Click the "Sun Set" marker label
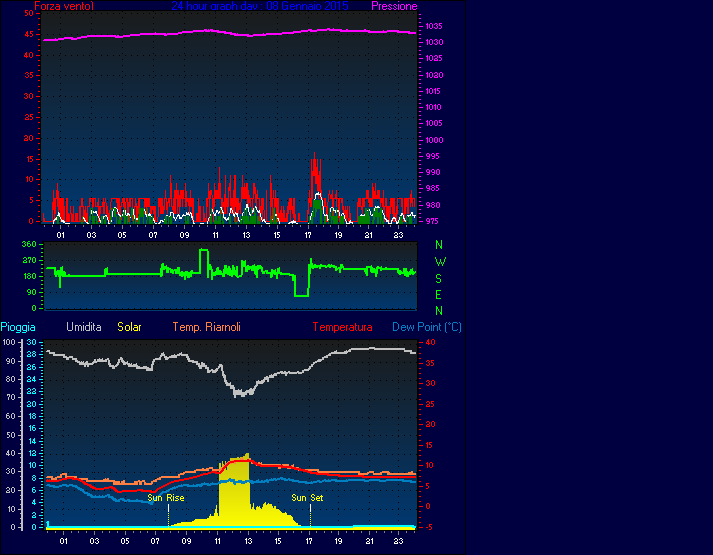The image size is (713, 555). 307,498
